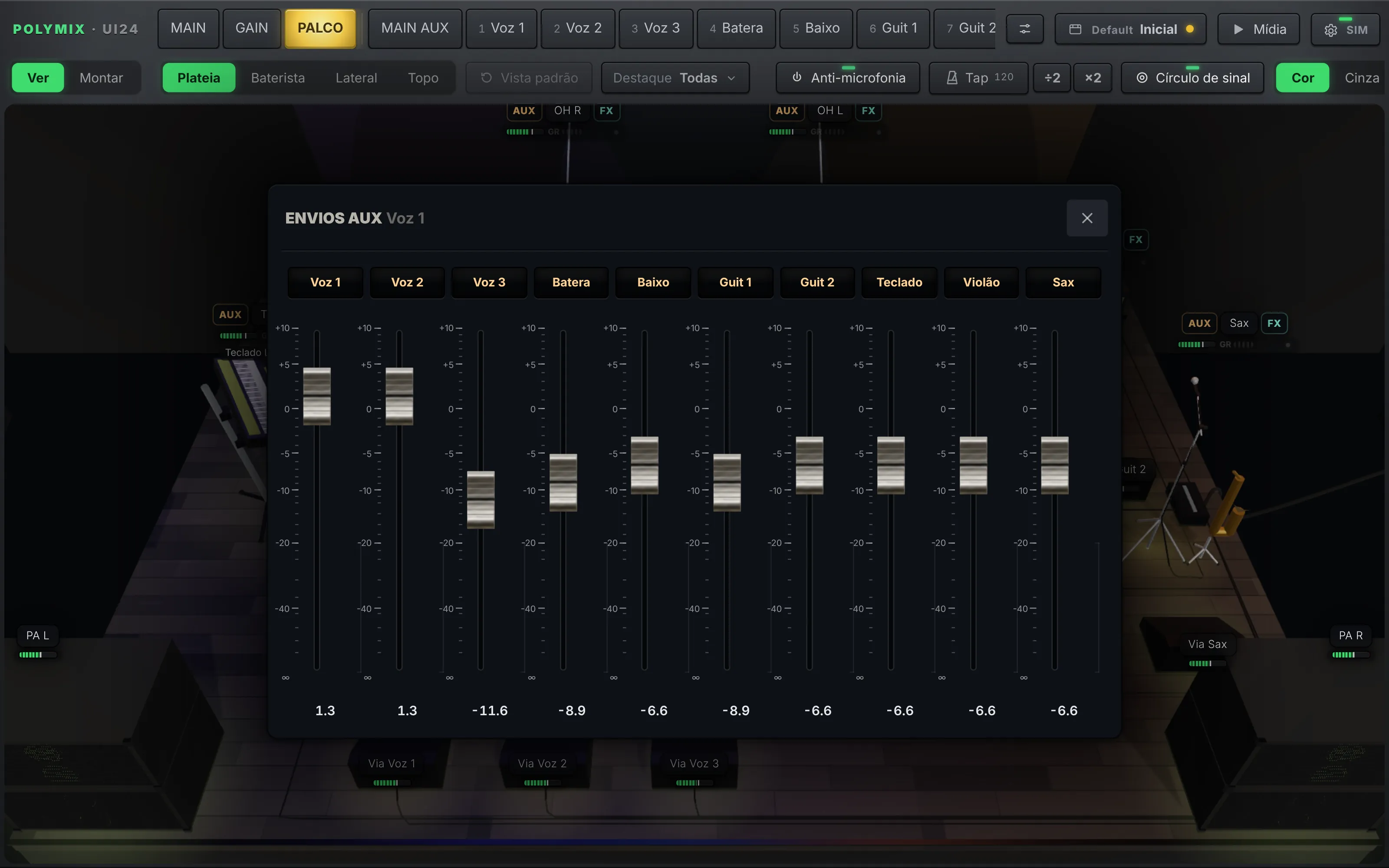This screenshot has height=868, width=1389.
Task: Open the 6 Guit 1 channel tab
Action: click(893, 28)
